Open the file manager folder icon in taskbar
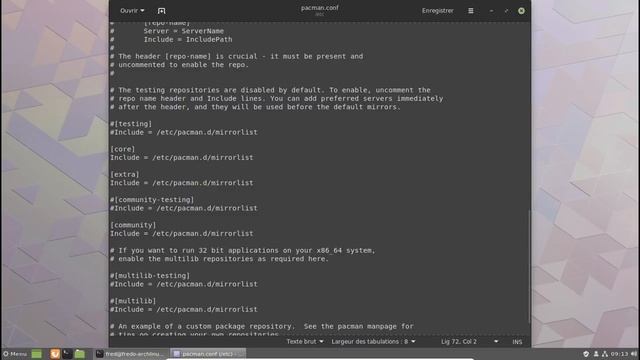640x360 pixels. pyautogui.click(x=80, y=353)
